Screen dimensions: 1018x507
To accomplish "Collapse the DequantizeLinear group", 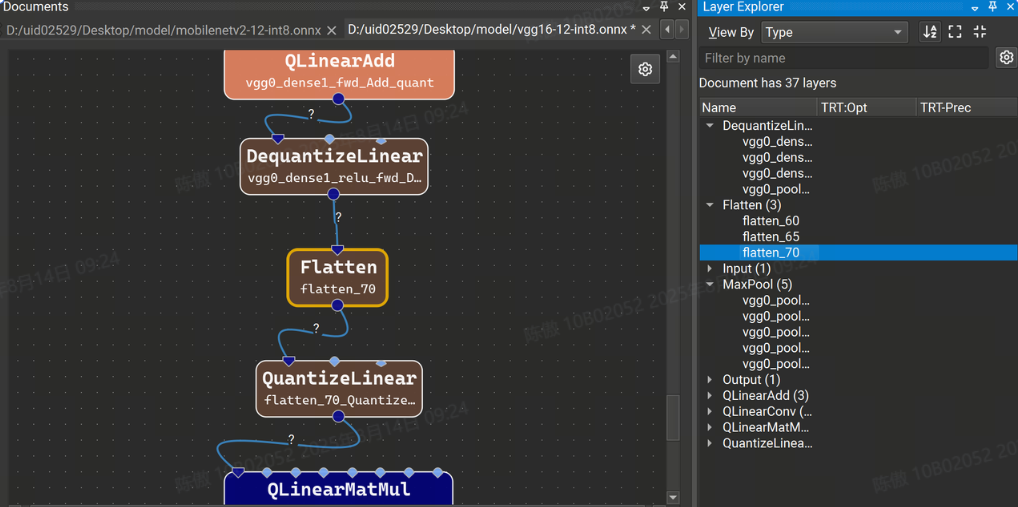I will point(710,126).
